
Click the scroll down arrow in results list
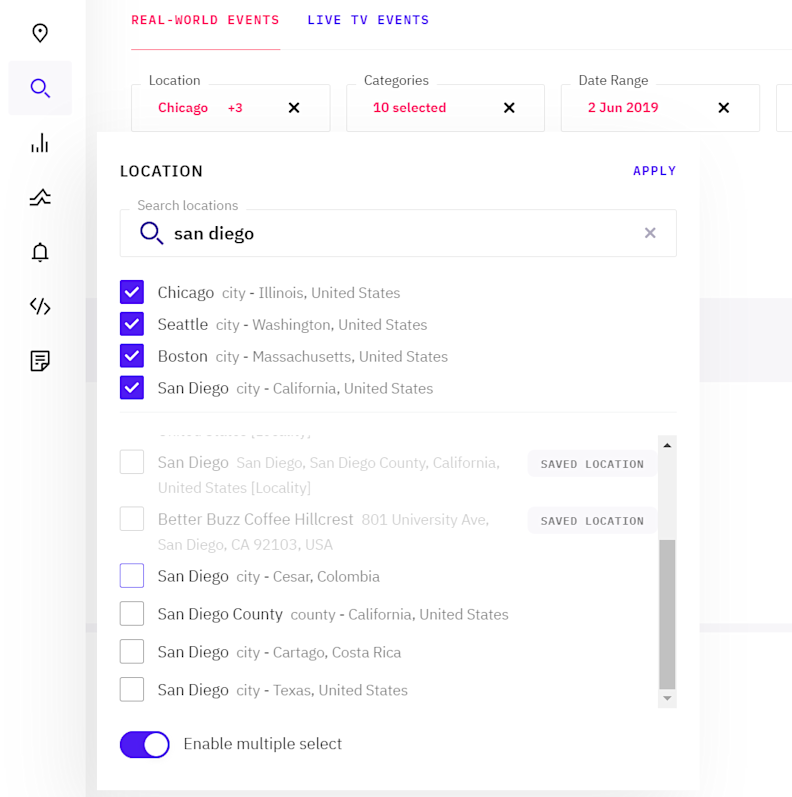(x=668, y=698)
